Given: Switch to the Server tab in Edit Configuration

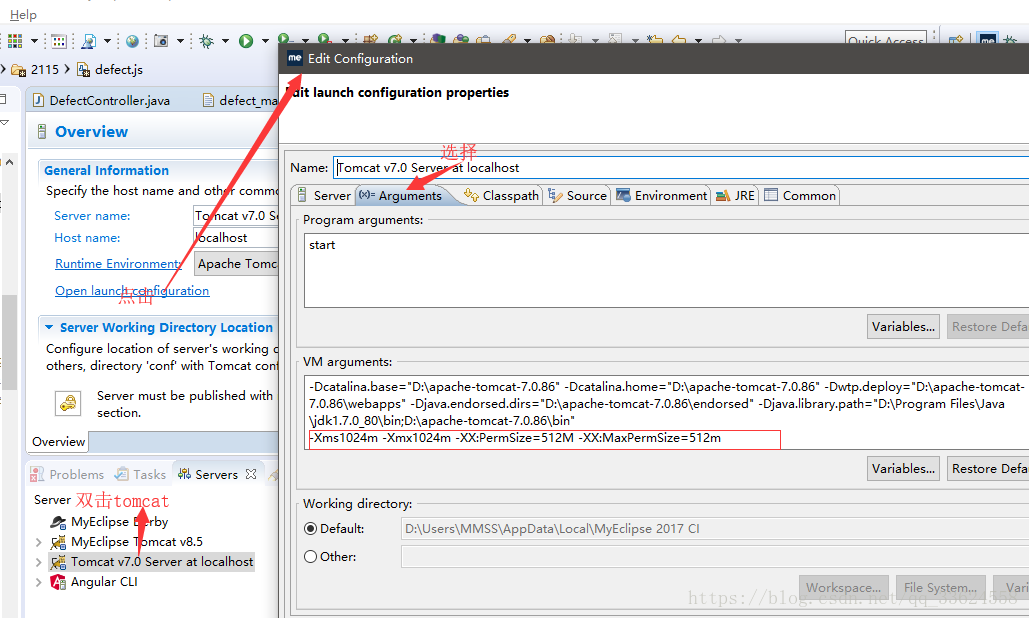Looking at the screenshot, I should (x=324, y=196).
